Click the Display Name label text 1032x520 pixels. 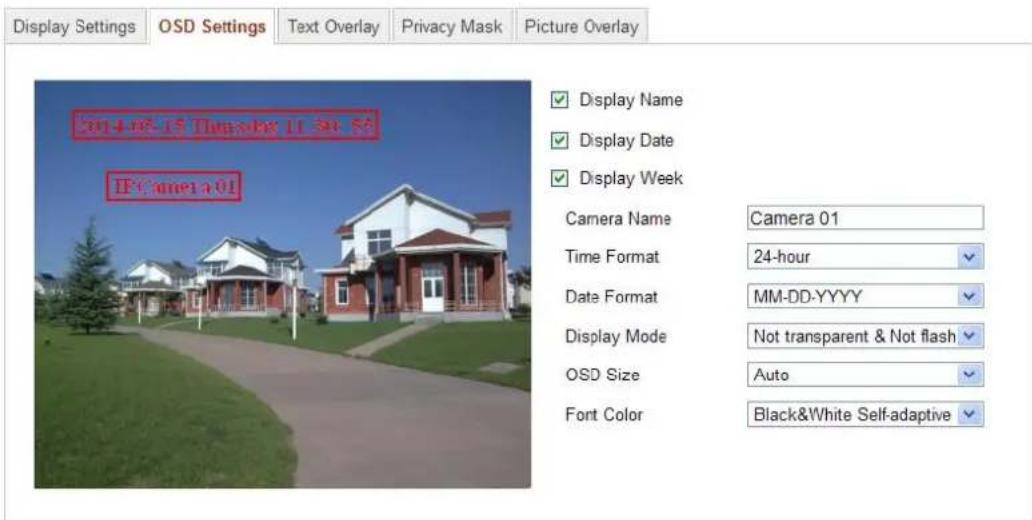point(631,100)
